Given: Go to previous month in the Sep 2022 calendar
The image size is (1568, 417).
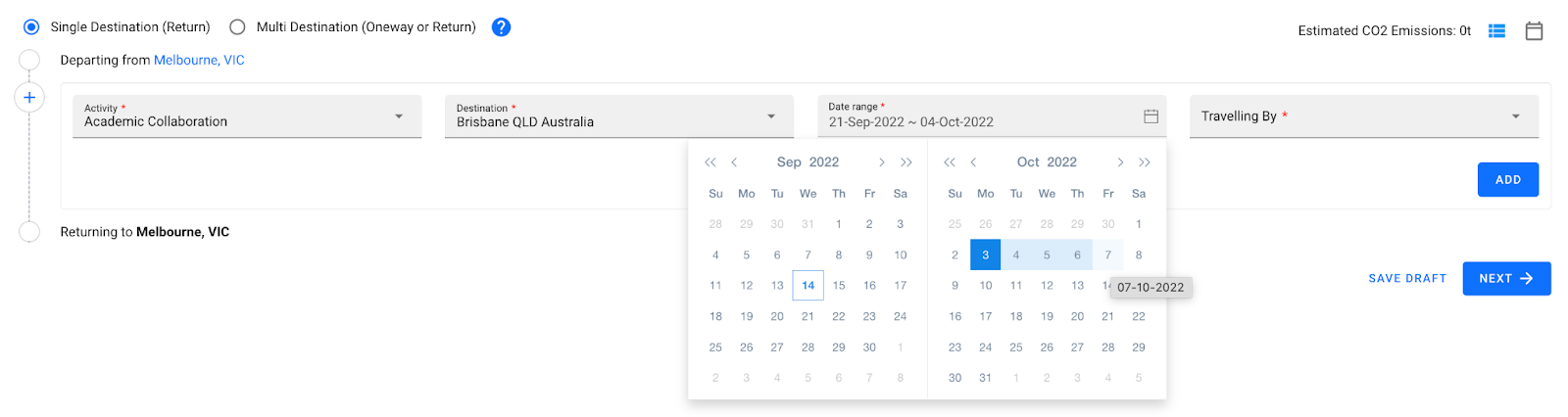Looking at the screenshot, I should point(734,162).
